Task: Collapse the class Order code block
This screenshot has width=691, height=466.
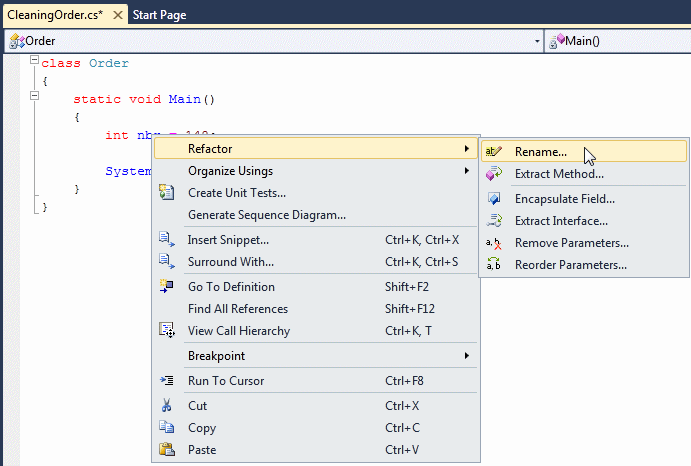Action: point(34,60)
